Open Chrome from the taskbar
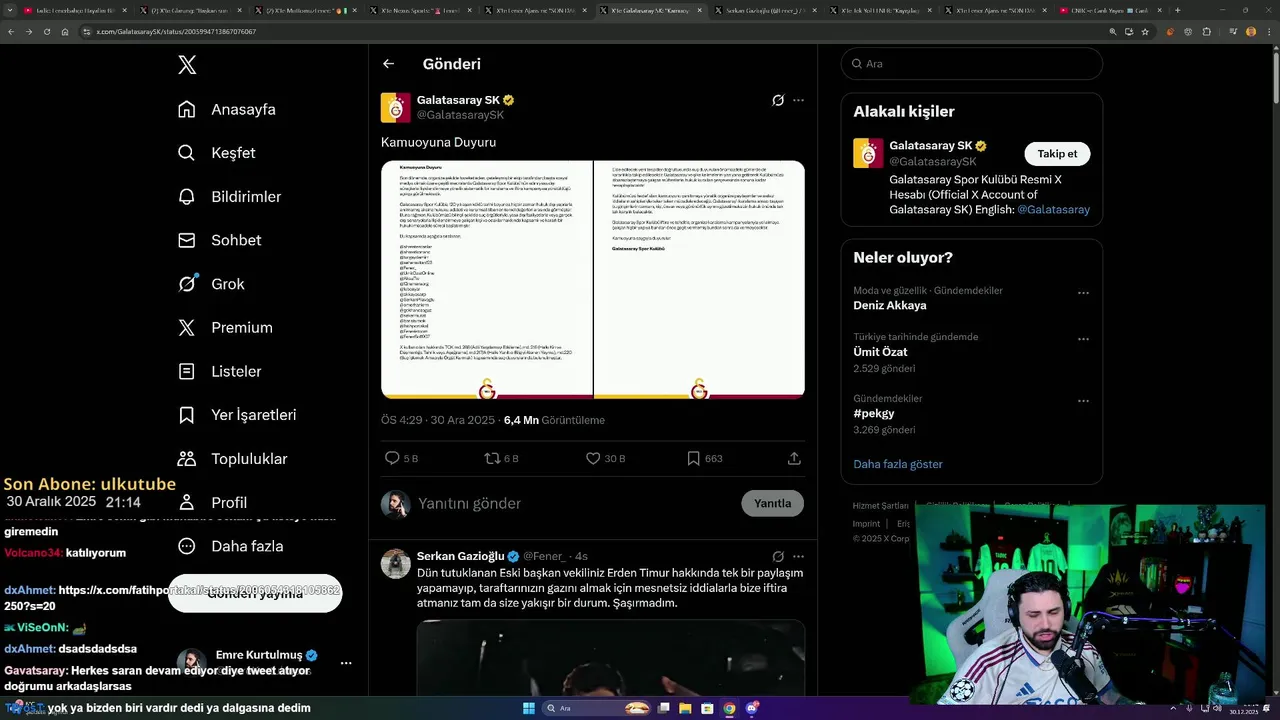 729,708
